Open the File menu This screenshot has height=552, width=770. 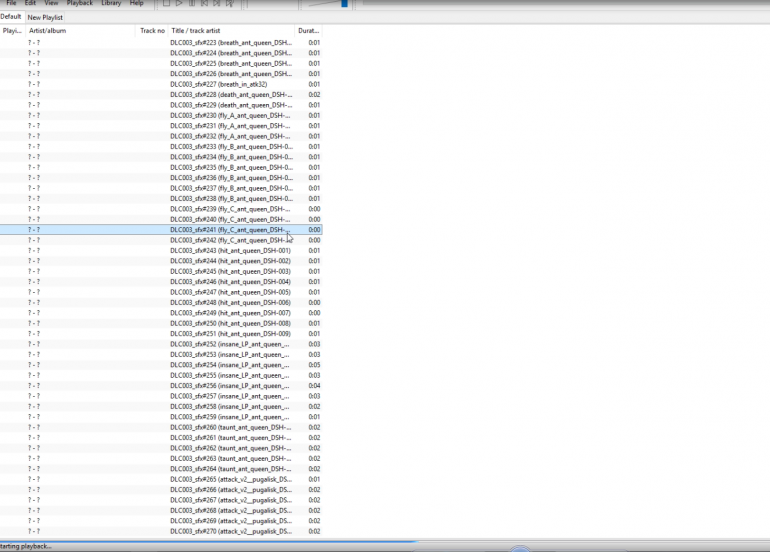point(11,4)
